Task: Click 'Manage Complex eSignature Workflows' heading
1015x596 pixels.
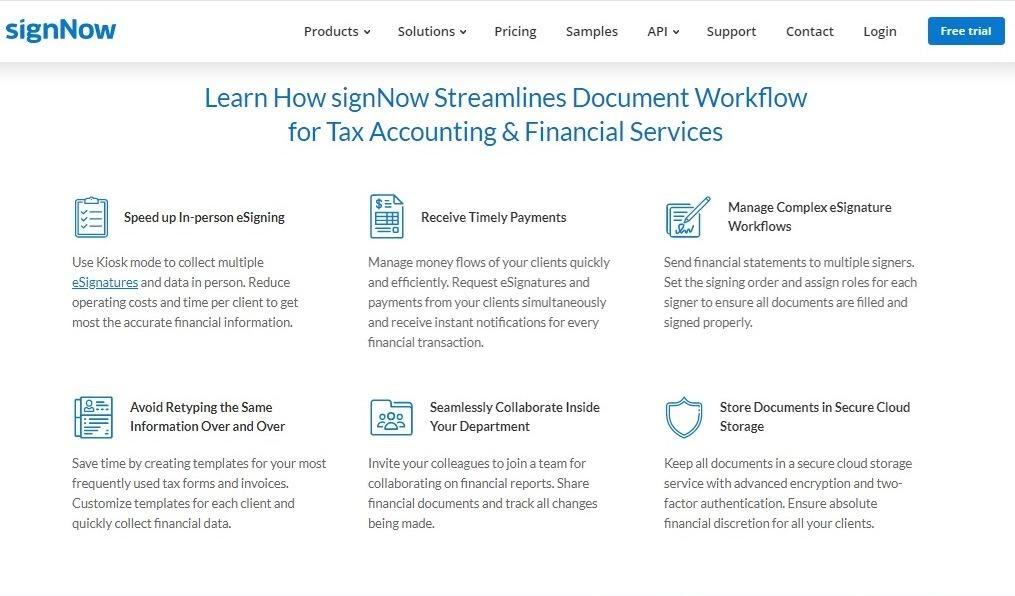Action: point(809,216)
